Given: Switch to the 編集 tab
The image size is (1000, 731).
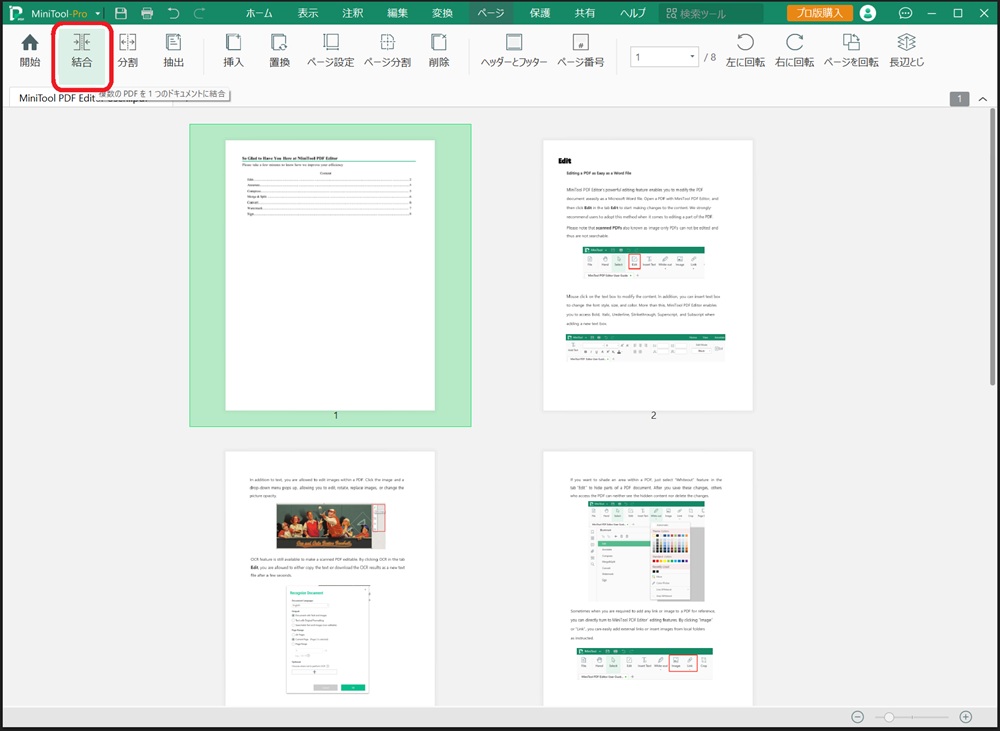Looking at the screenshot, I should click(397, 13).
